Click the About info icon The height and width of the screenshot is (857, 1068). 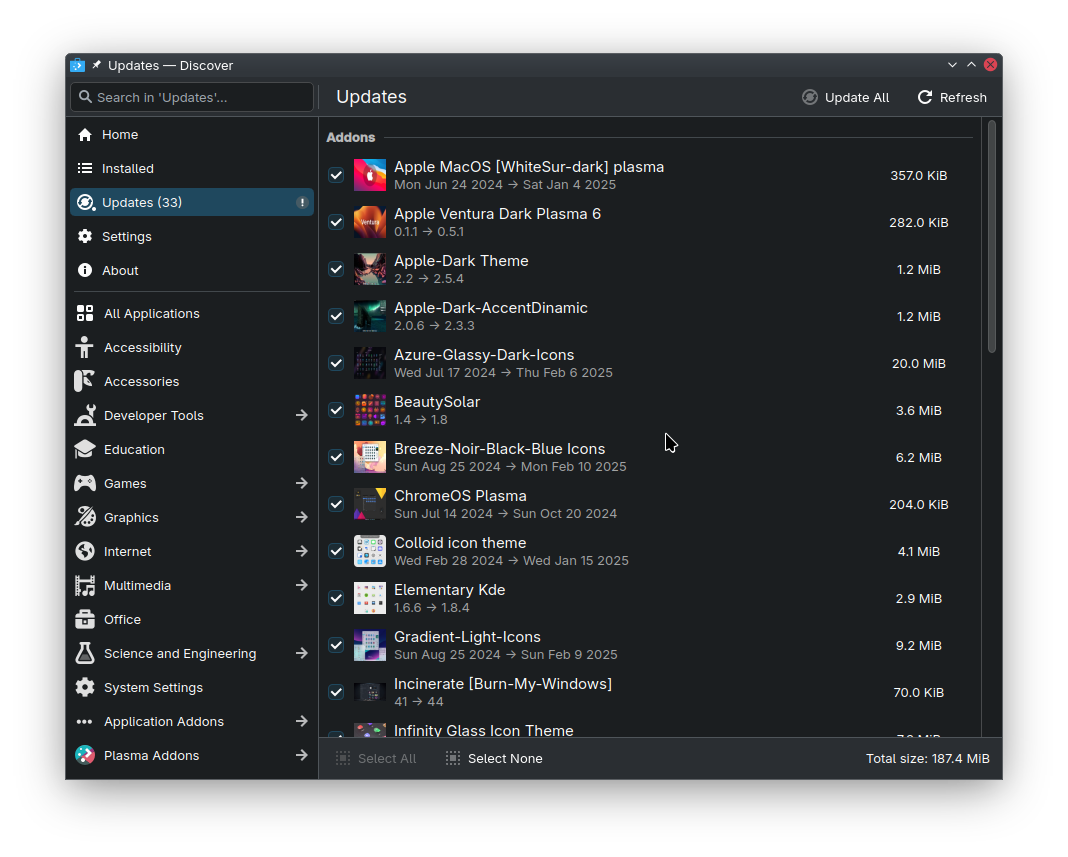(x=85, y=270)
